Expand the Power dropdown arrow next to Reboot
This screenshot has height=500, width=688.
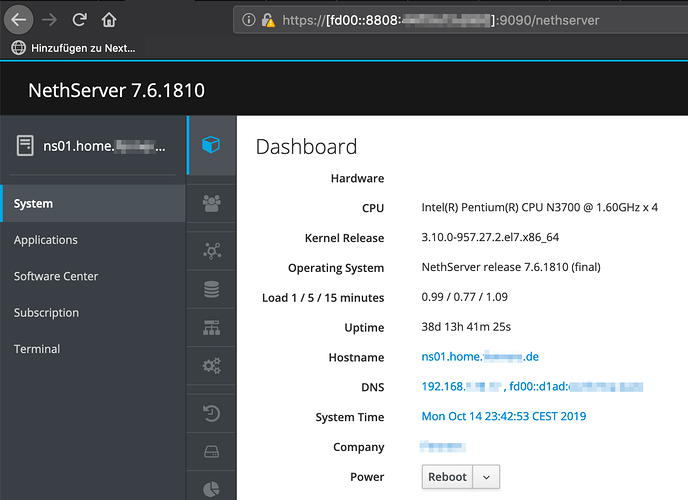coord(486,477)
